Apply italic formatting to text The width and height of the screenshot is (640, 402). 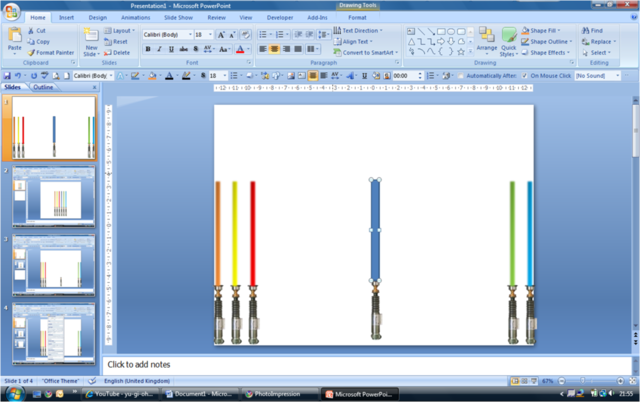159,48
